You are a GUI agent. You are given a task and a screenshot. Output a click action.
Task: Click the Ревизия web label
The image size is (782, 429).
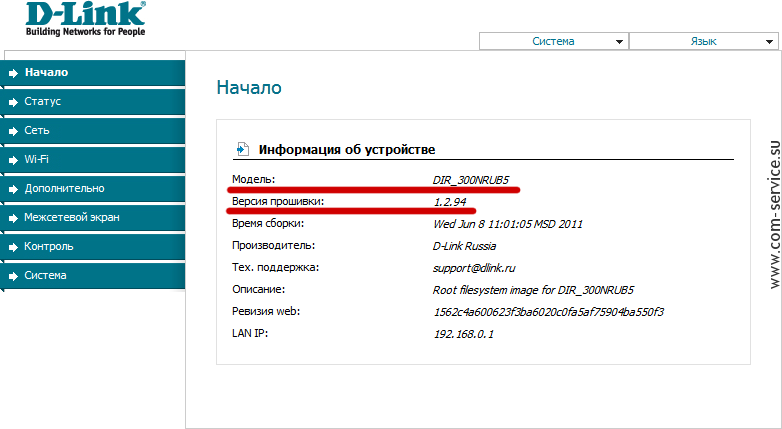click(266, 311)
